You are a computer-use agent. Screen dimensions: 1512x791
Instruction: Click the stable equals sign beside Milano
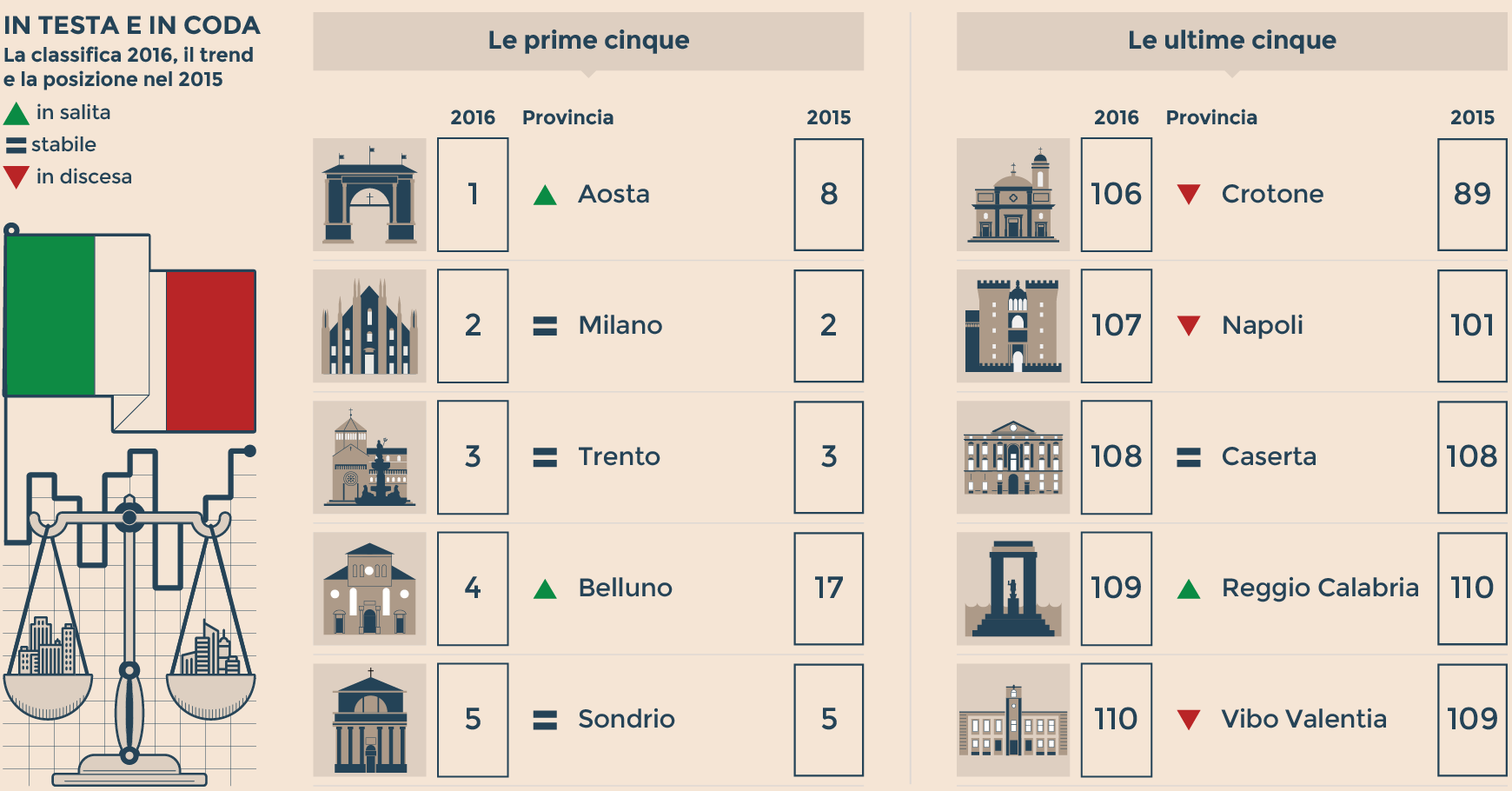pyautogui.click(x=545, y=326)
